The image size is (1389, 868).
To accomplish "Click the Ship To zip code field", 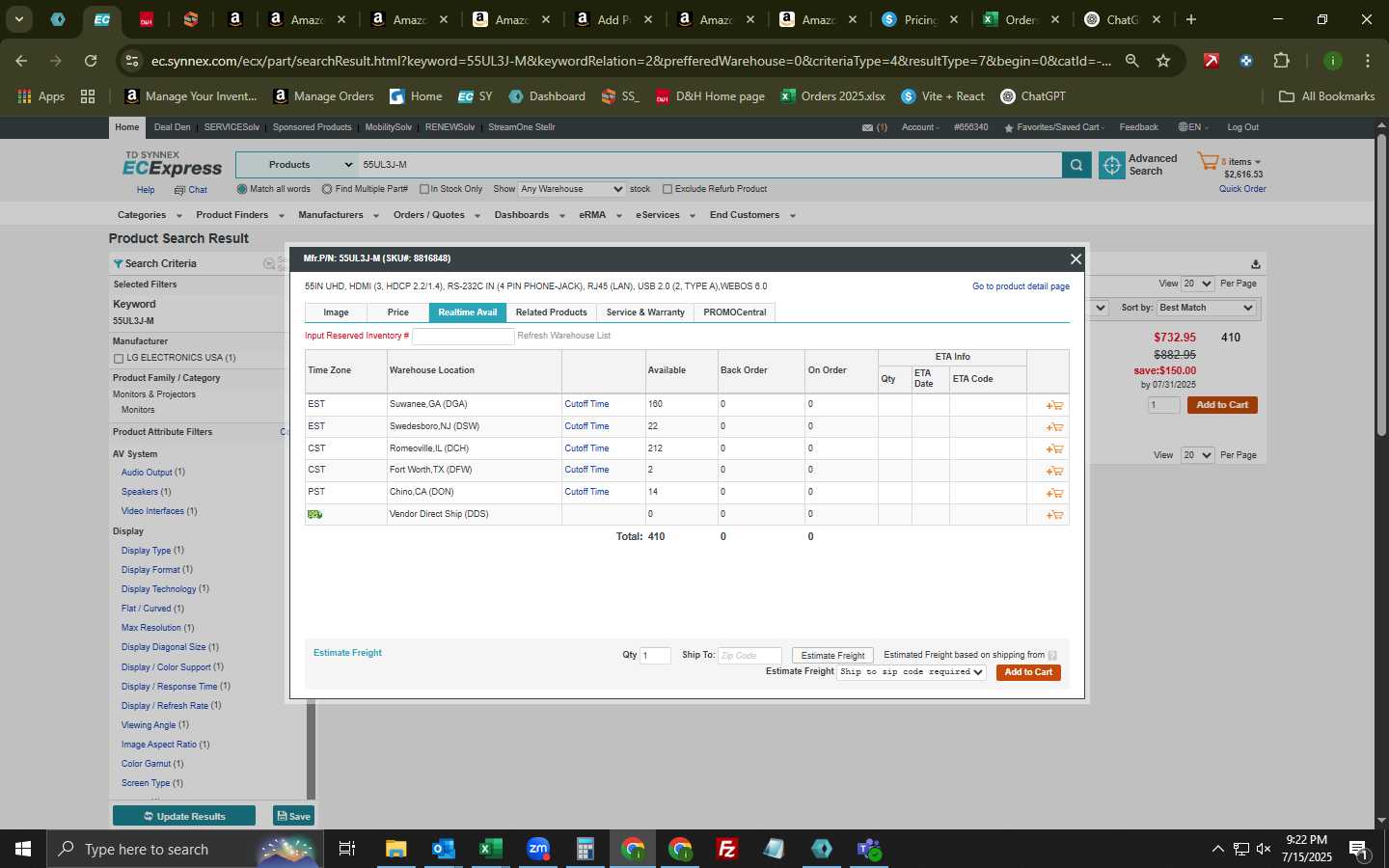I will pos(749,656).
